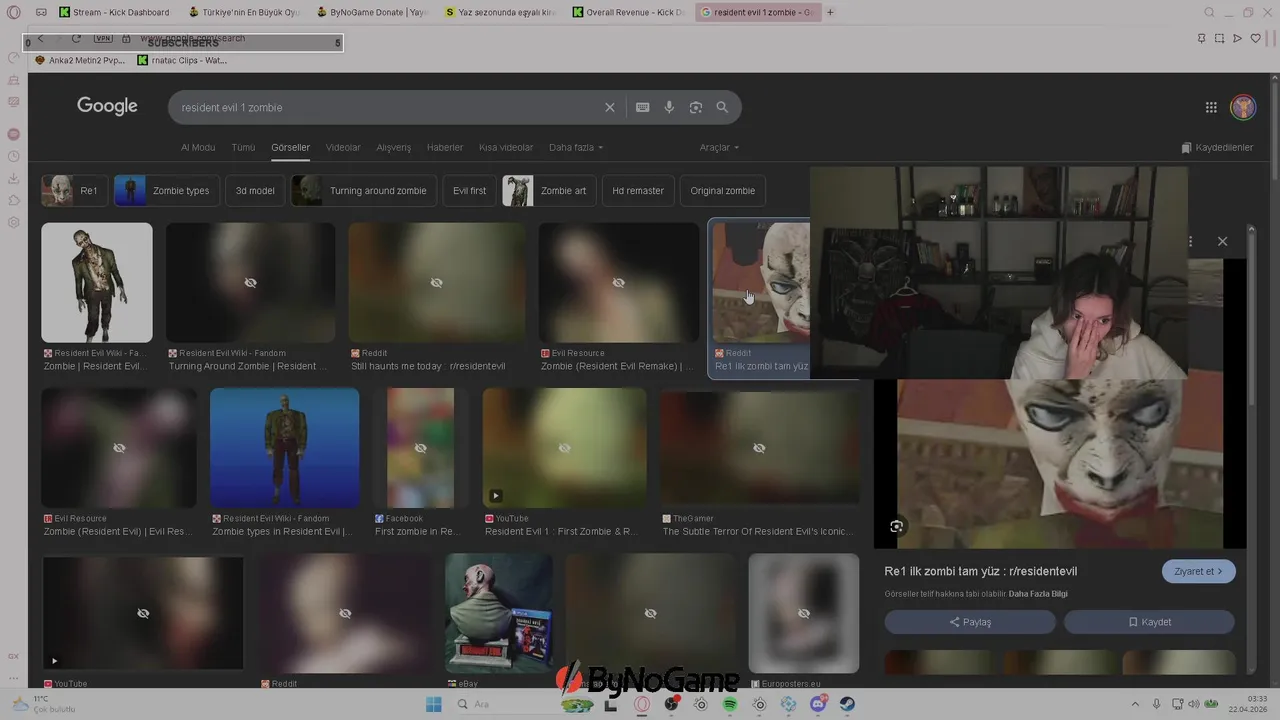The image size is (1280, 720).
Task: Open volume control in system tray
Action: (1193, 704)
